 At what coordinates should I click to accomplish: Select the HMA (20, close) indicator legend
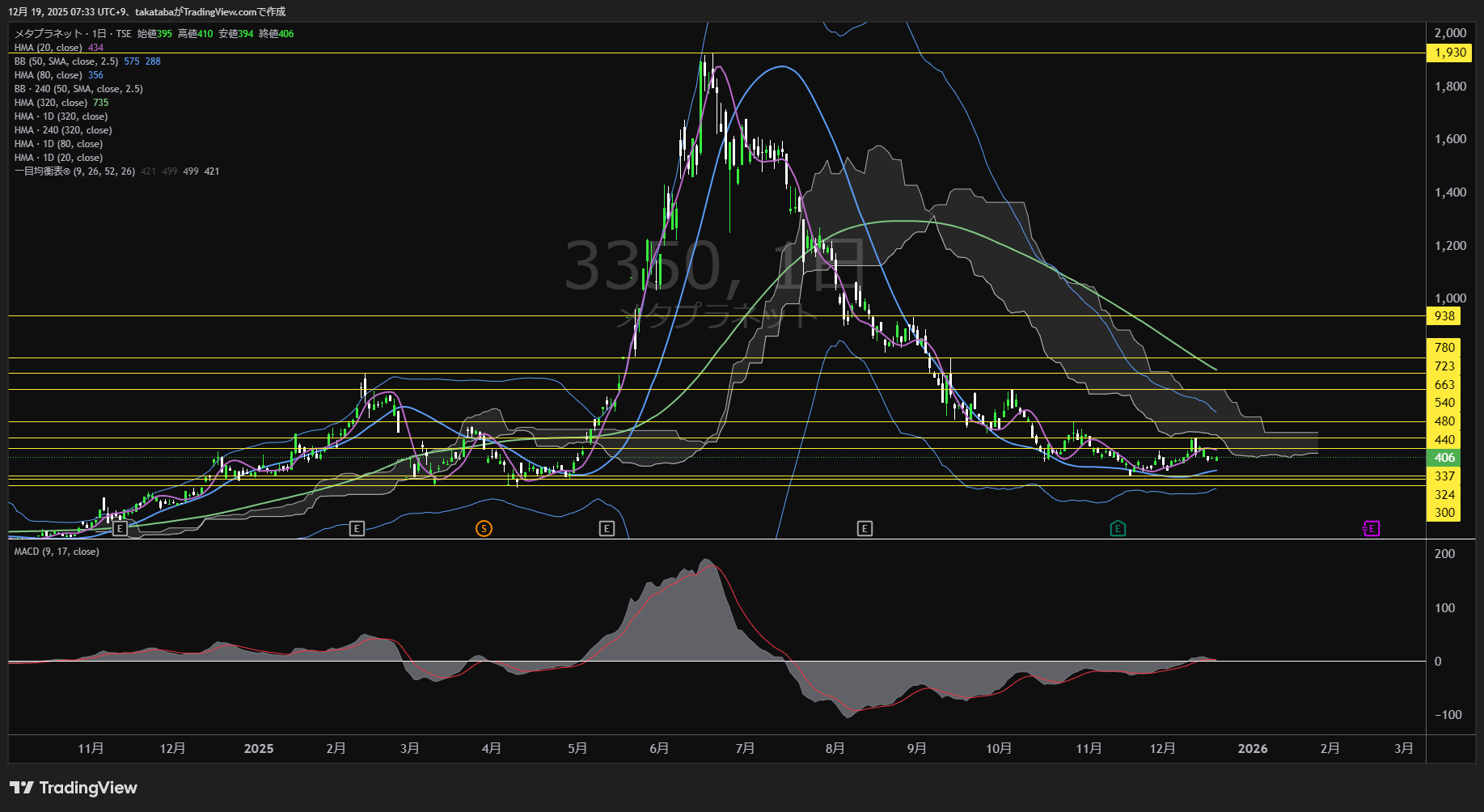pos(49,48)
